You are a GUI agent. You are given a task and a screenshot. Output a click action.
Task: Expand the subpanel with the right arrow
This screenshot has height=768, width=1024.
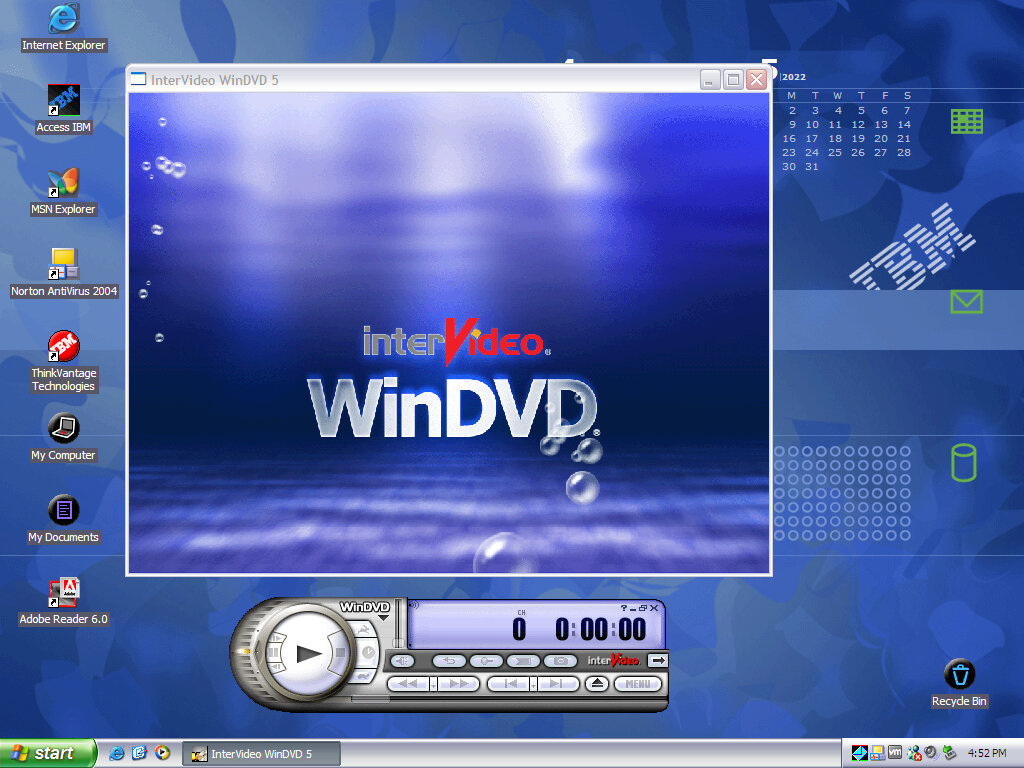click(x=657, y=660)
